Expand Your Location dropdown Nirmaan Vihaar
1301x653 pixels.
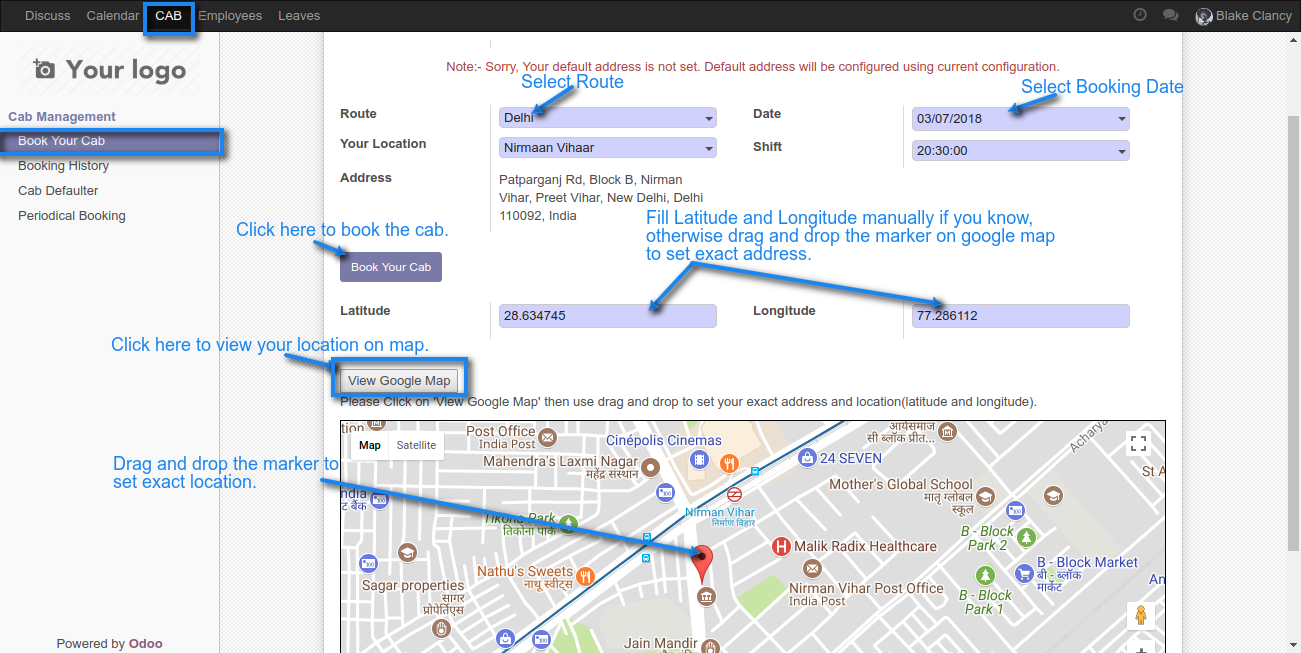608,148
